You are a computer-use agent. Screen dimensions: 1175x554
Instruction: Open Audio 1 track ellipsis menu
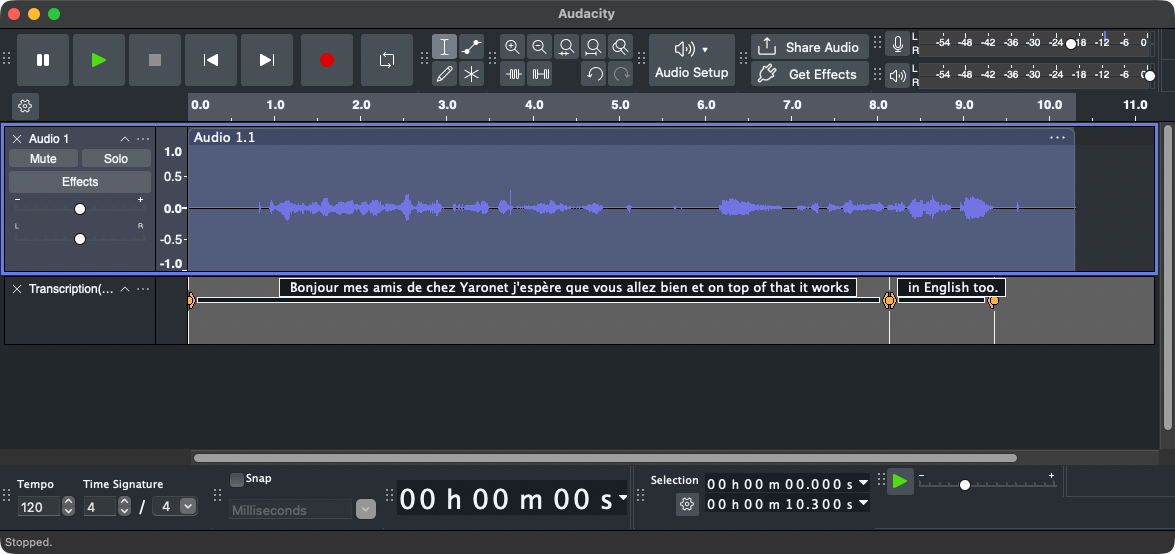click(143, 139)
